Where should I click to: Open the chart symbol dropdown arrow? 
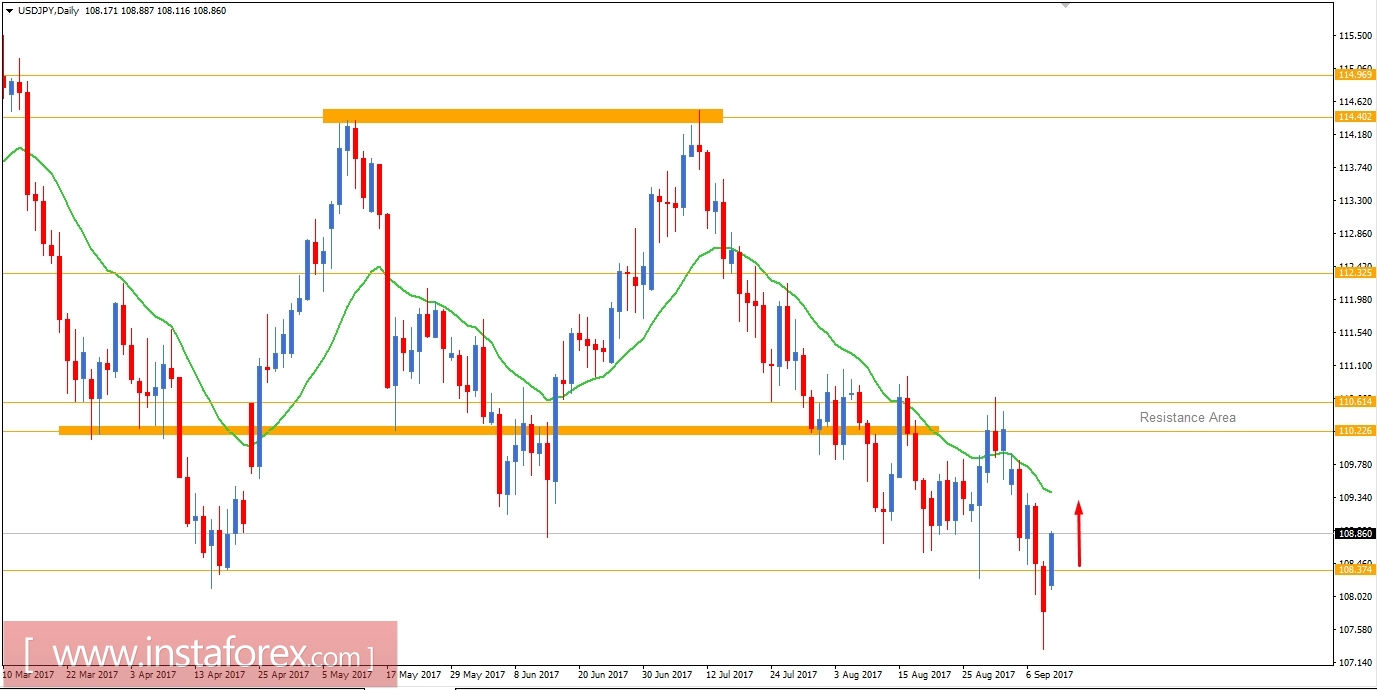pyautogui.click(x=10, y=10)
